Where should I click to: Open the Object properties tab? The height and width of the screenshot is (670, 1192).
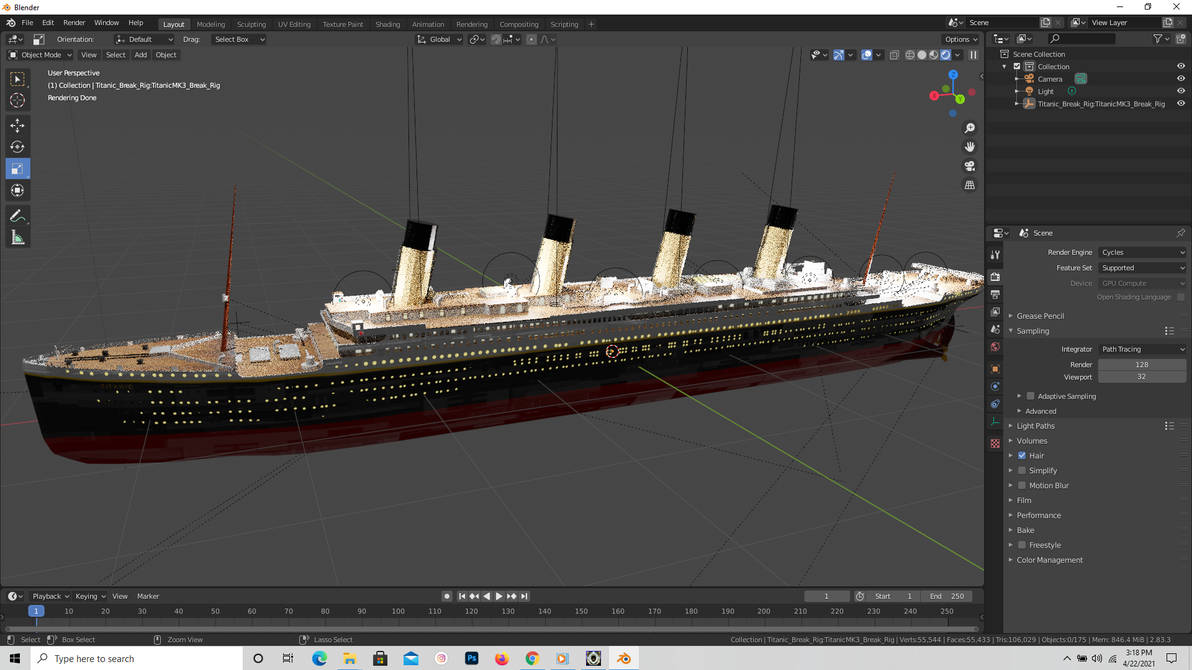[995, 369]
